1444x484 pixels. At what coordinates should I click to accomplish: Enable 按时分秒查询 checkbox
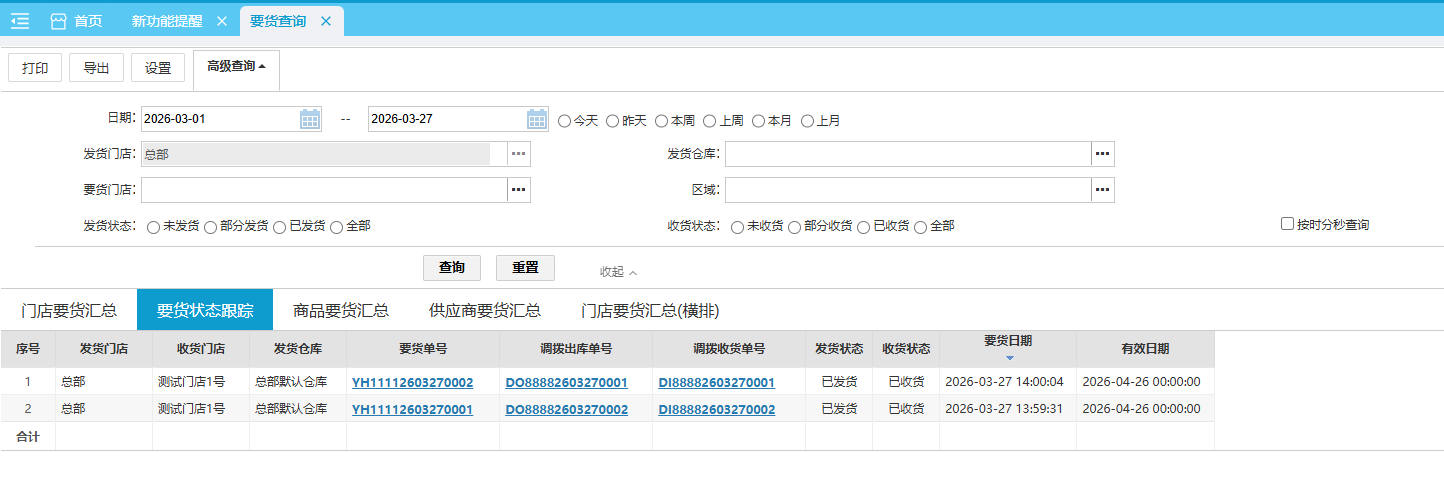click(1288, 224)
